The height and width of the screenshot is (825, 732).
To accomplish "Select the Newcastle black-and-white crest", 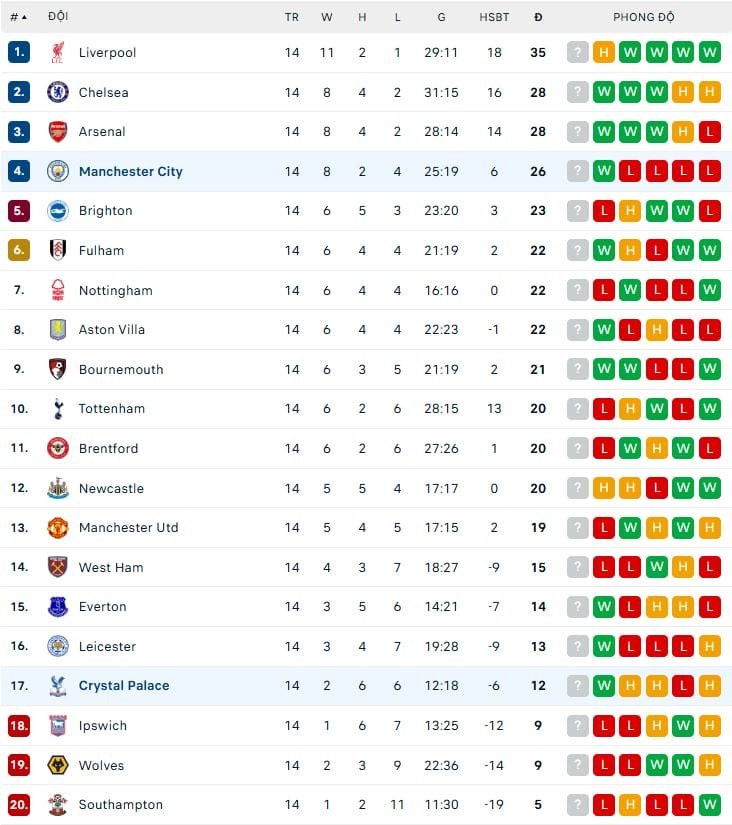I will 57,488.
